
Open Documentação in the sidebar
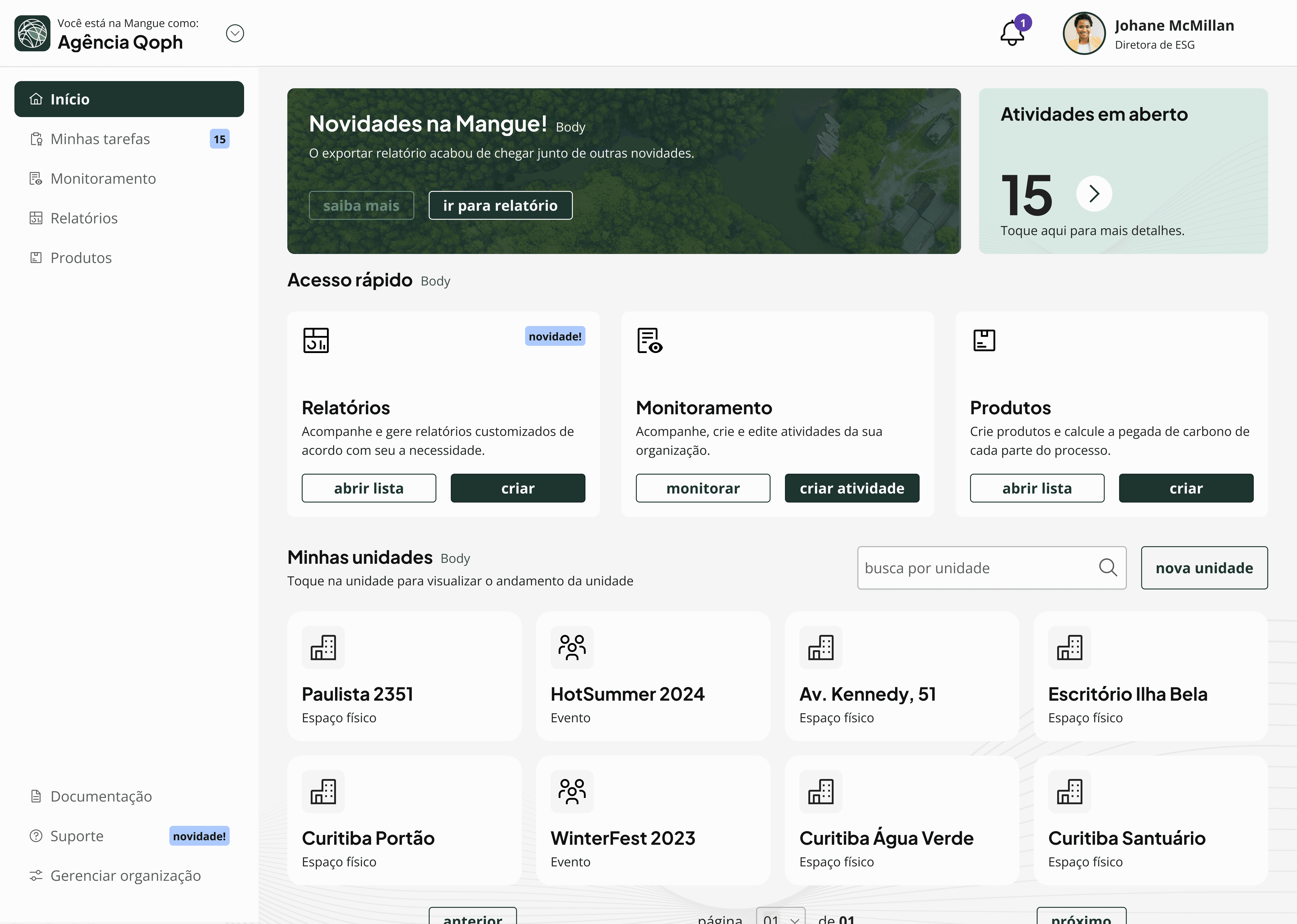tap(129, 796)
